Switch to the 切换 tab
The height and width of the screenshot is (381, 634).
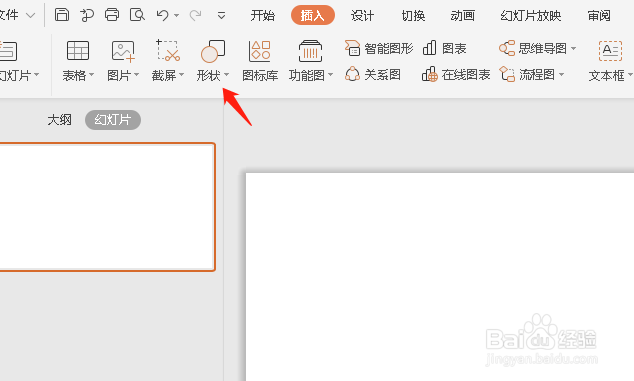pos(413,15)
